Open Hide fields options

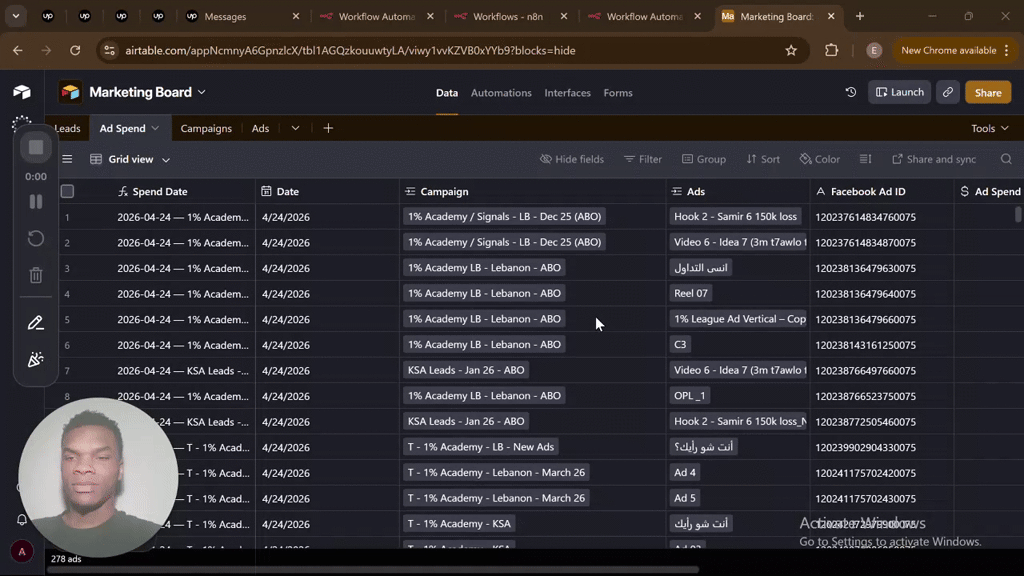pos(571,159)
